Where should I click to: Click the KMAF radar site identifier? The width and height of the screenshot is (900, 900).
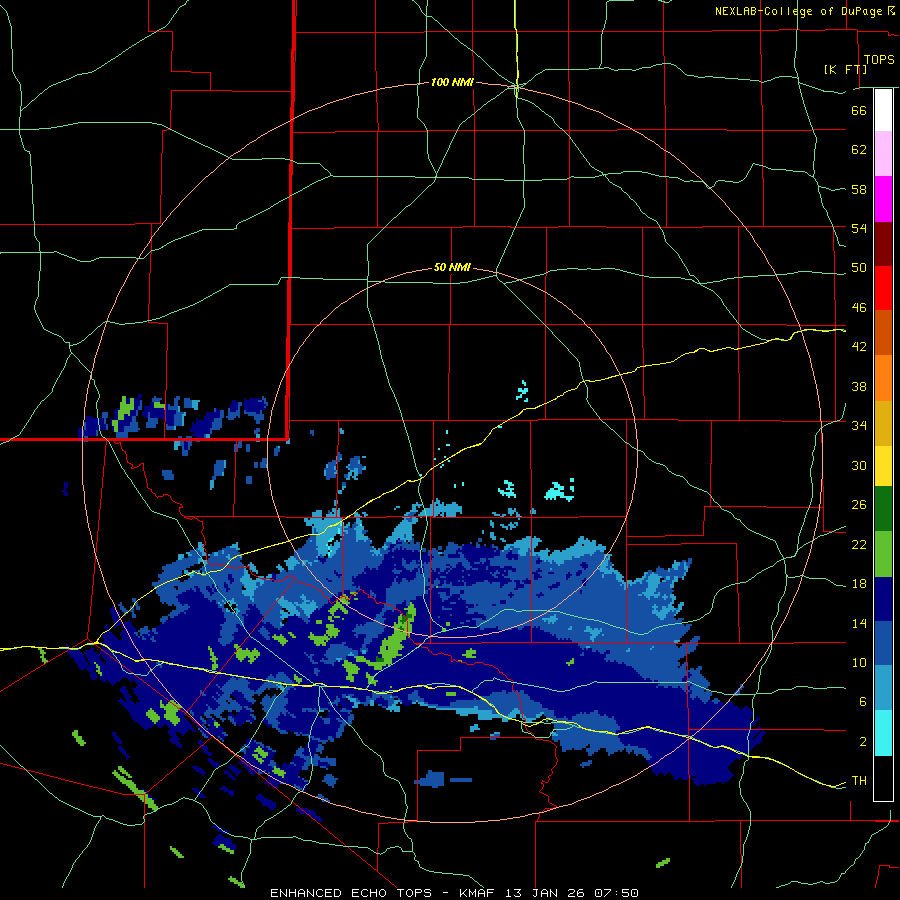click(x=479, y=893)
